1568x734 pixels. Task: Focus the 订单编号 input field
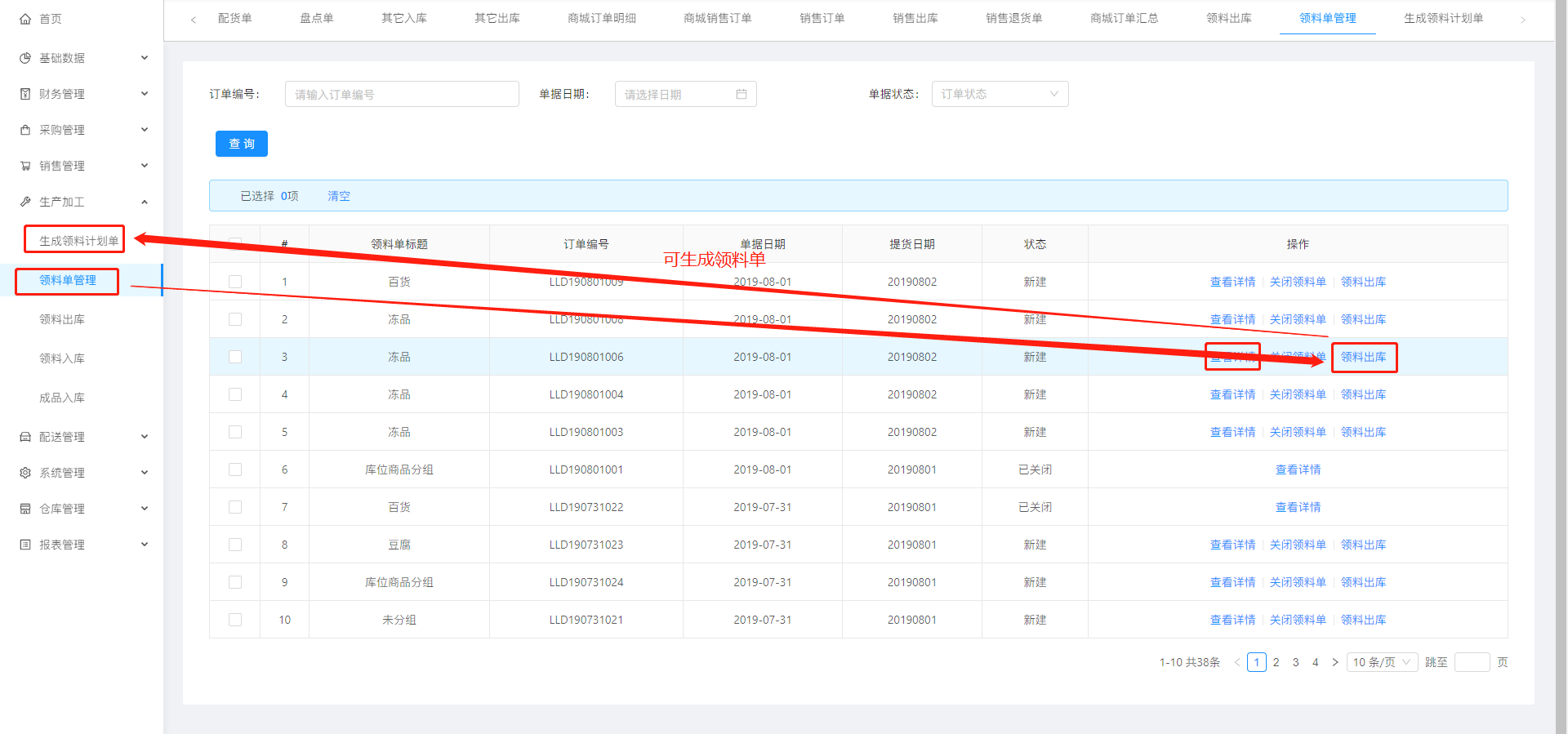[402, 94]
